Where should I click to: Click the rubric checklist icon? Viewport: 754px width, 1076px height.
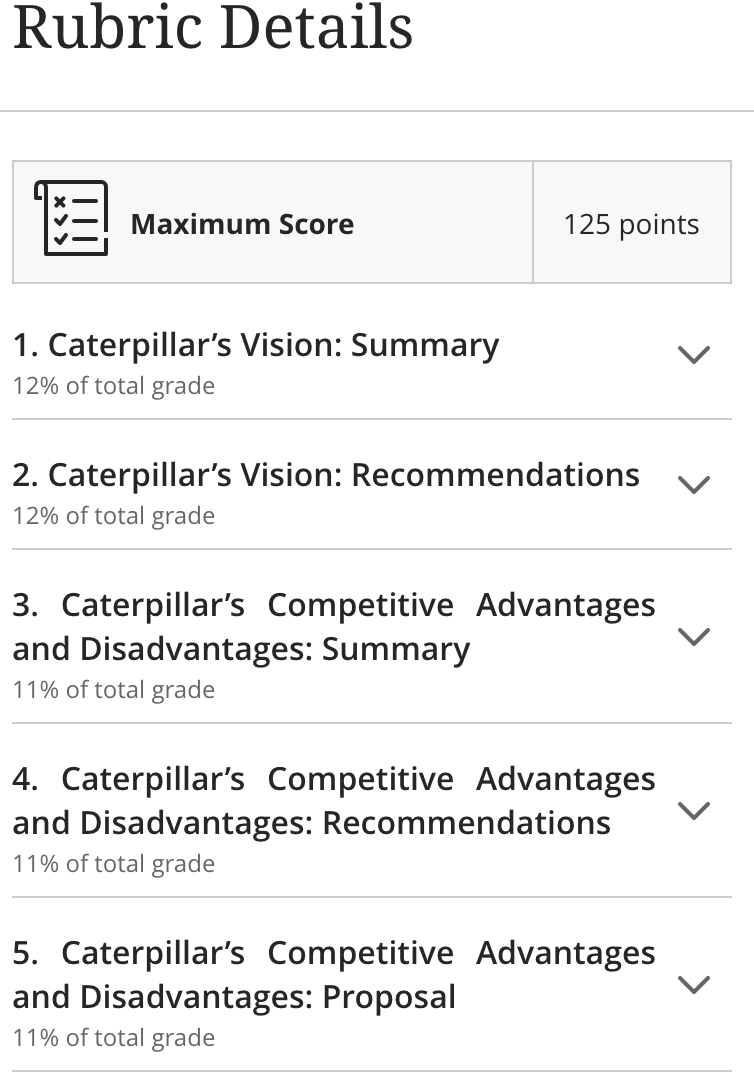[x=71, y=218]
